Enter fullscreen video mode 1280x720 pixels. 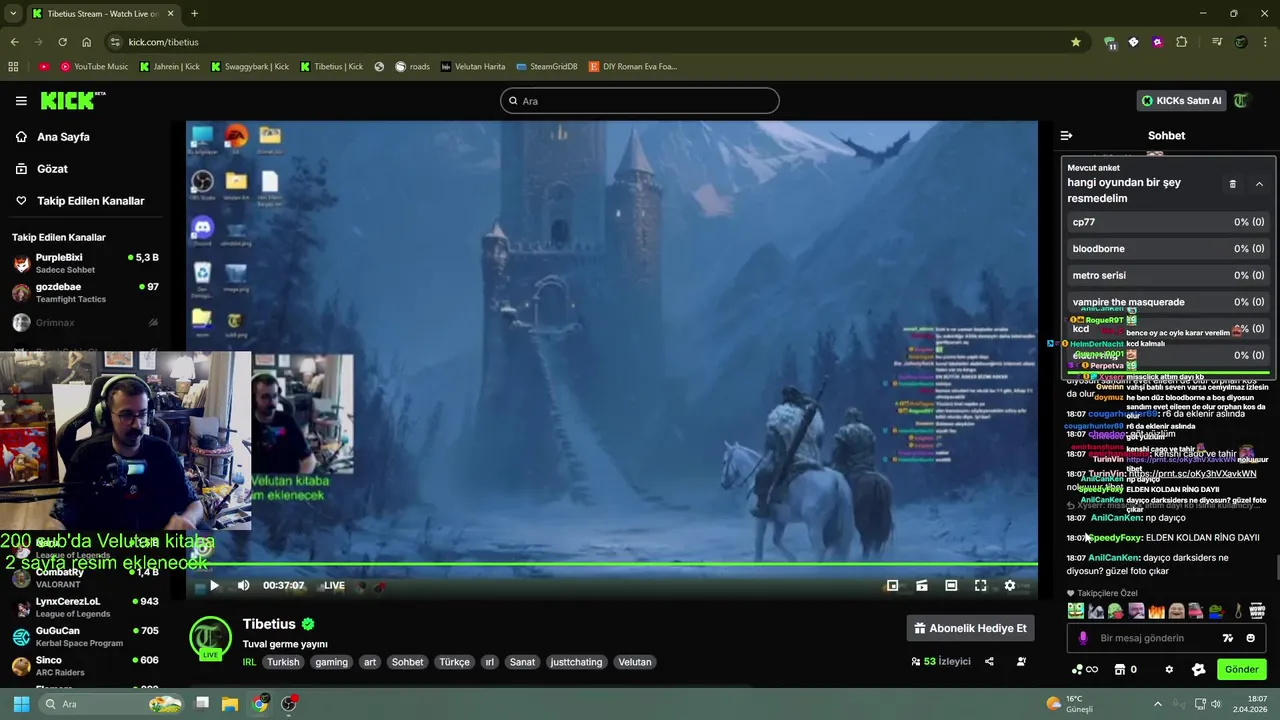coord(981,586)
